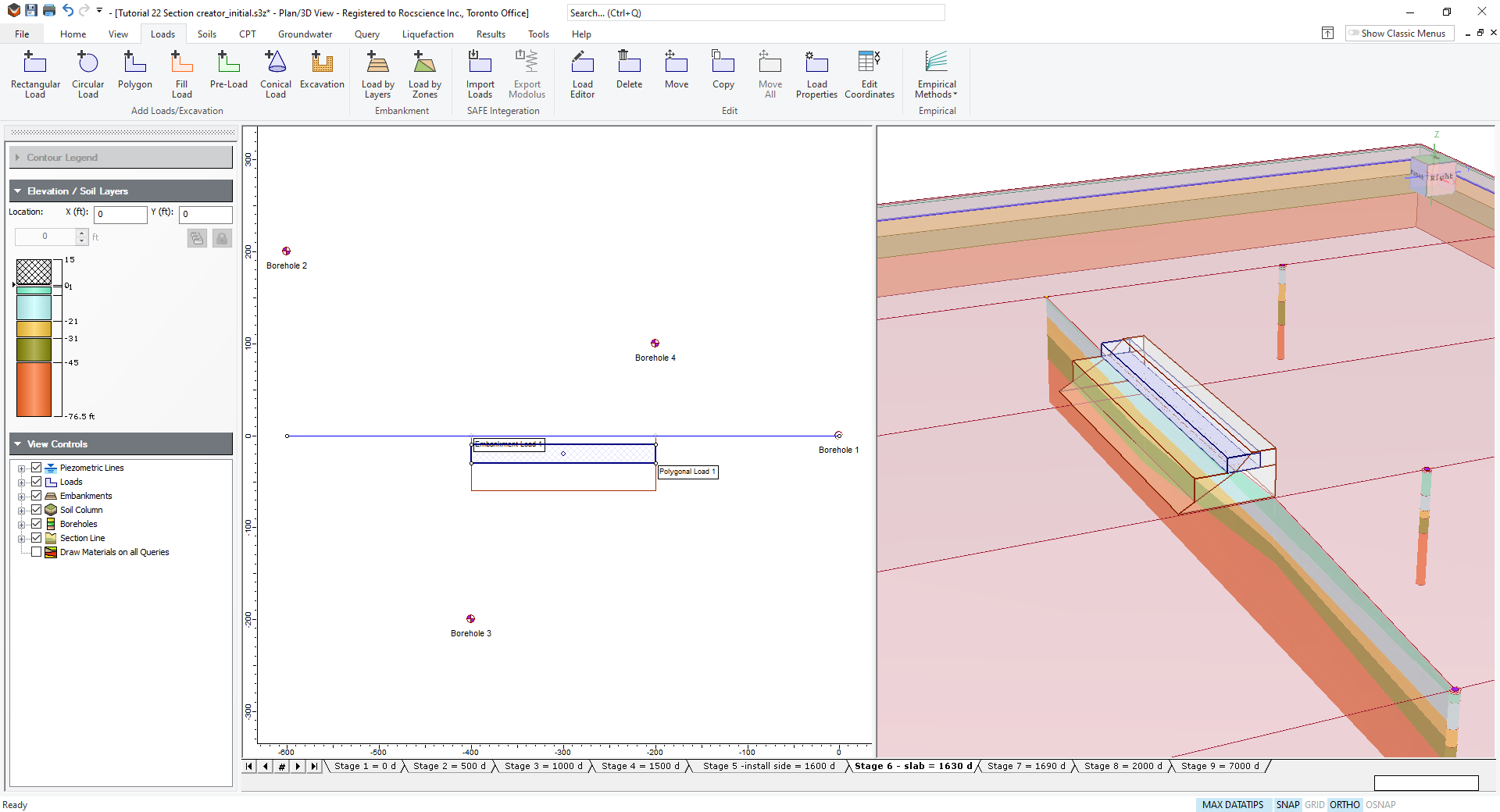Select the Circular Load tool

87,74
